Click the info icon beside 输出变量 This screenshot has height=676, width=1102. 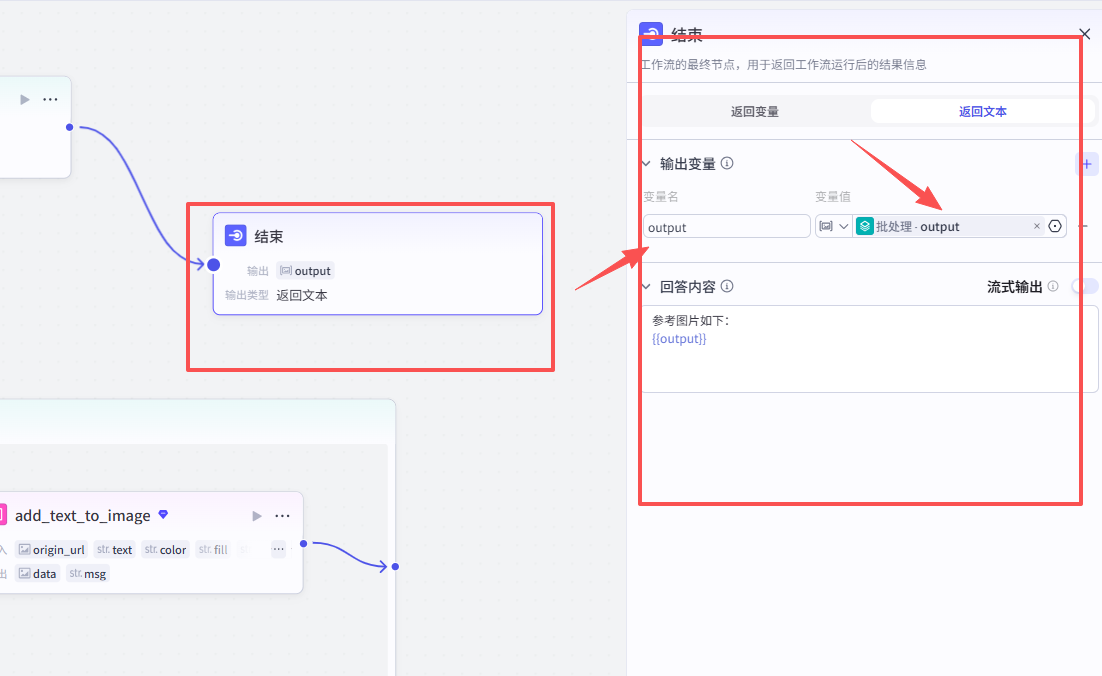[727, 163]
